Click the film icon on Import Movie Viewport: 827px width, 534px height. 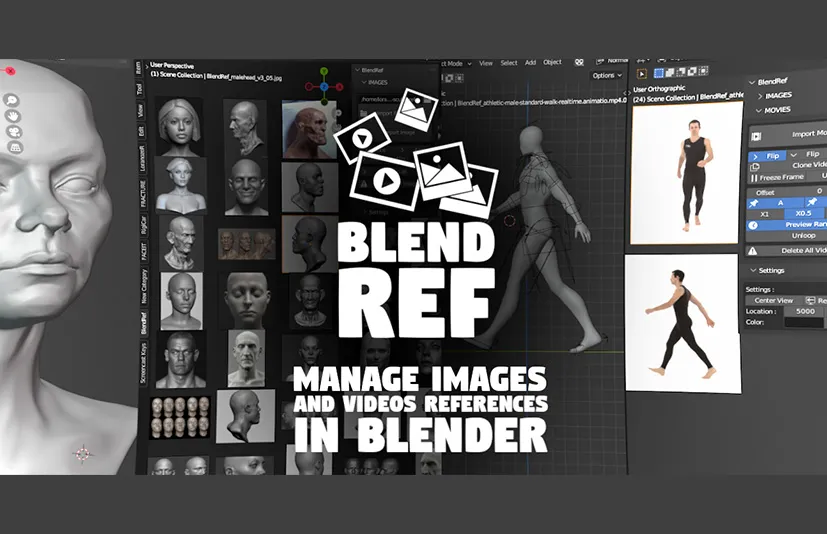[x=756, y=137]
